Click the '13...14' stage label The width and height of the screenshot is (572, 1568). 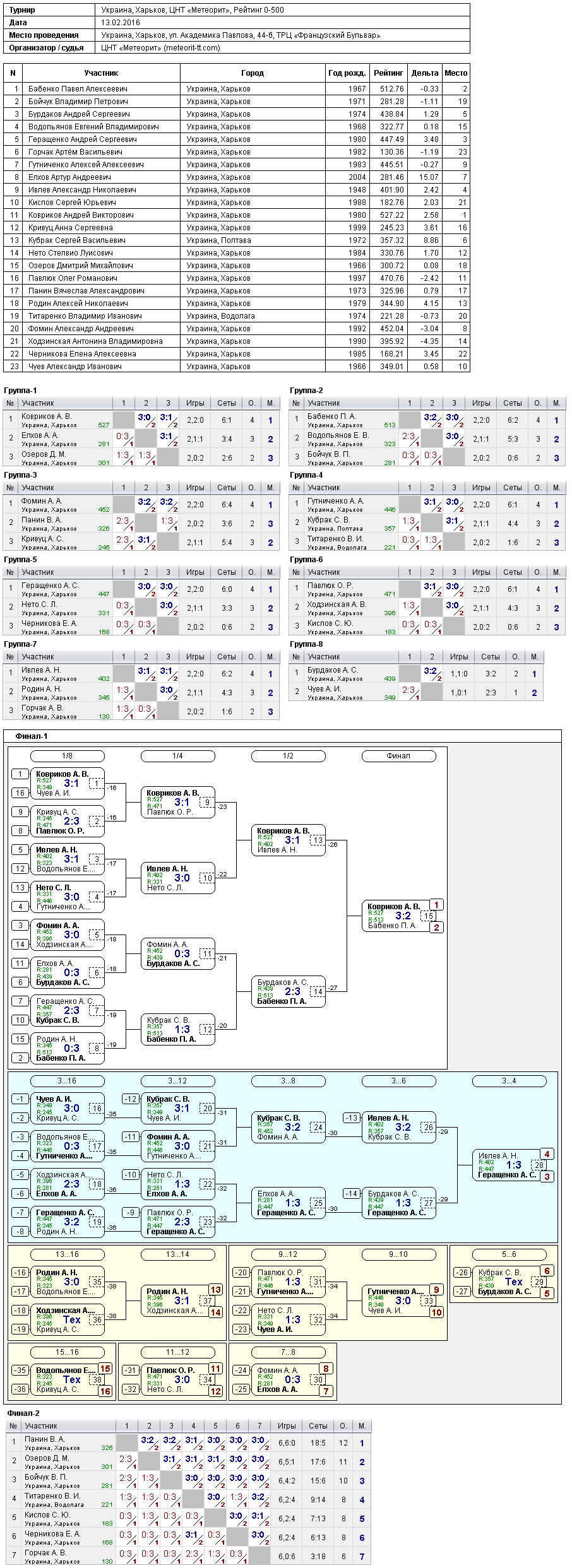point(177,1254)
